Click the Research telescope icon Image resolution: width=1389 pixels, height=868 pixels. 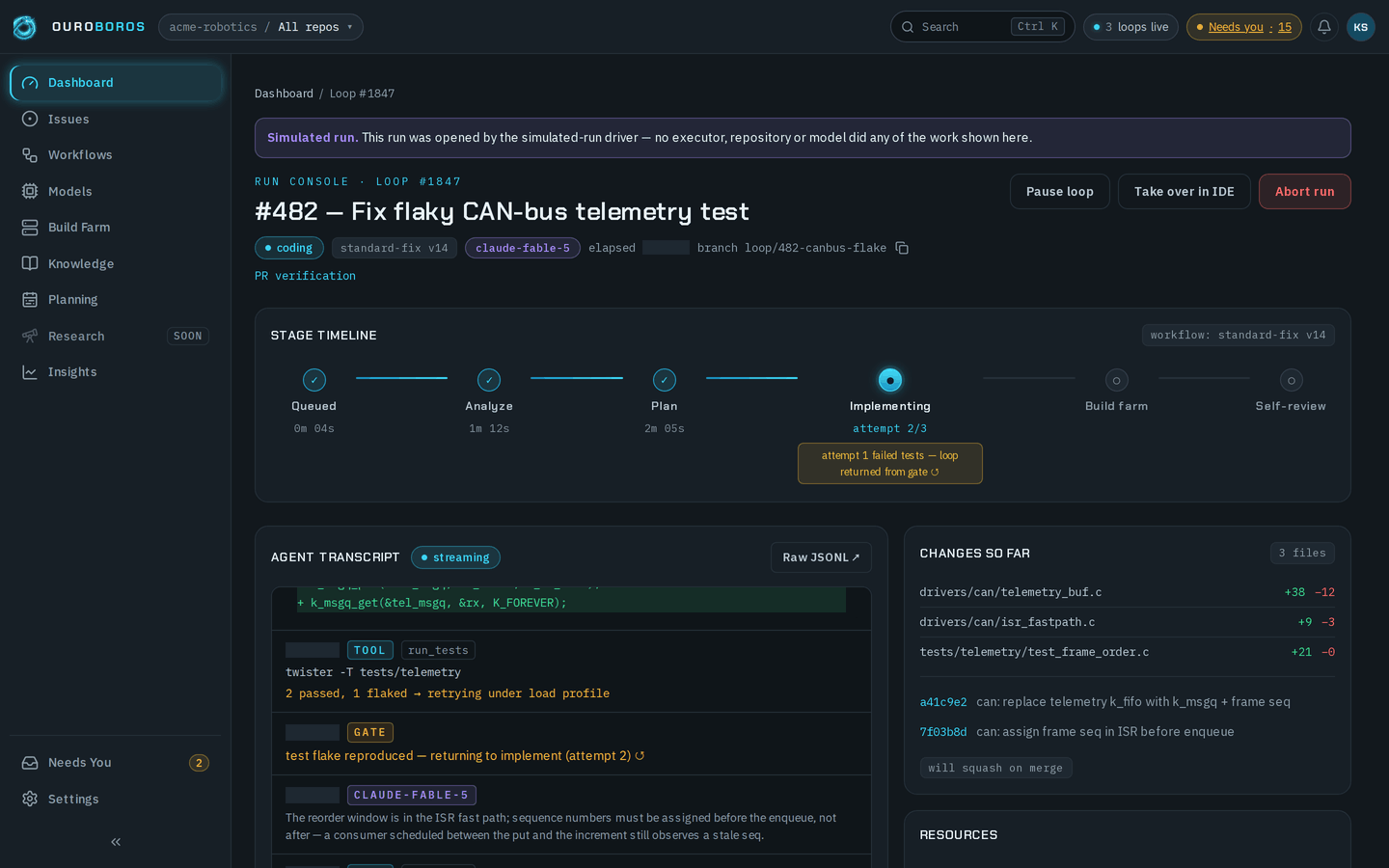[x=30, y=336]
